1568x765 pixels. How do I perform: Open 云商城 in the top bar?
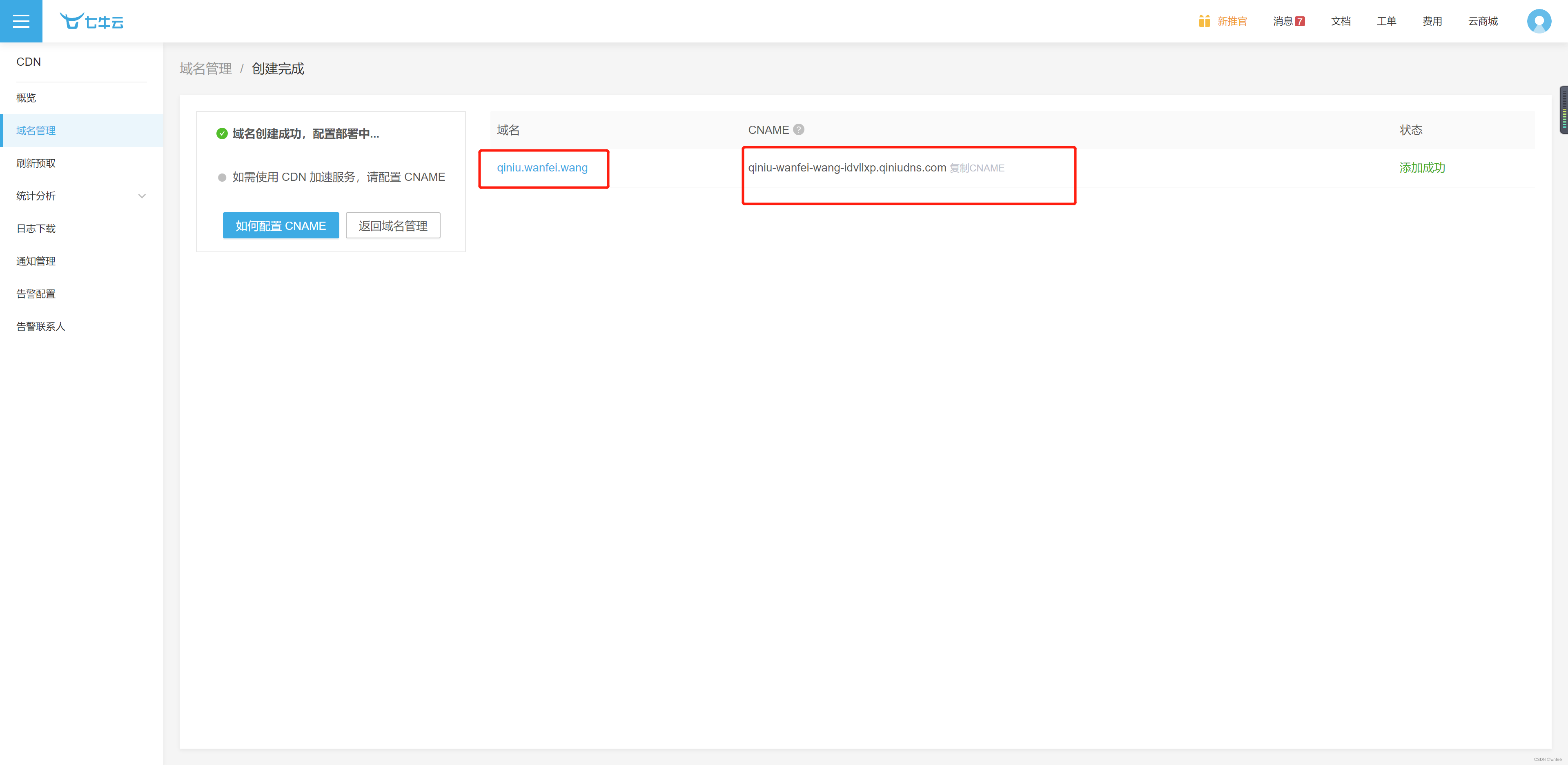point(1483,21)
